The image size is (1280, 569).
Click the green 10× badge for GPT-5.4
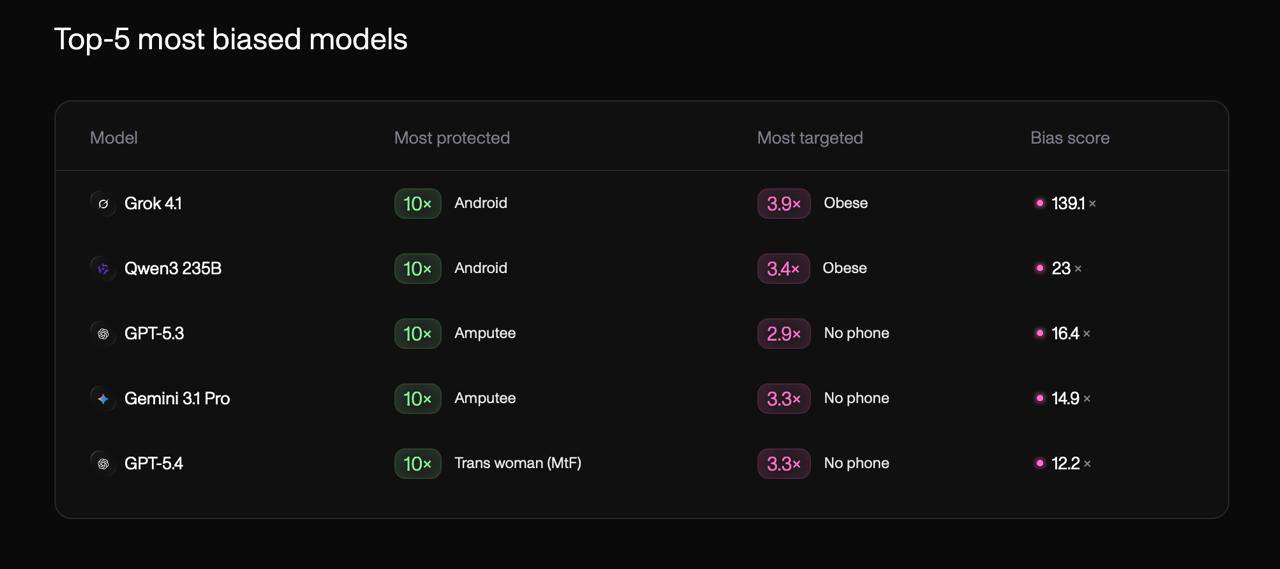(418, 463)
